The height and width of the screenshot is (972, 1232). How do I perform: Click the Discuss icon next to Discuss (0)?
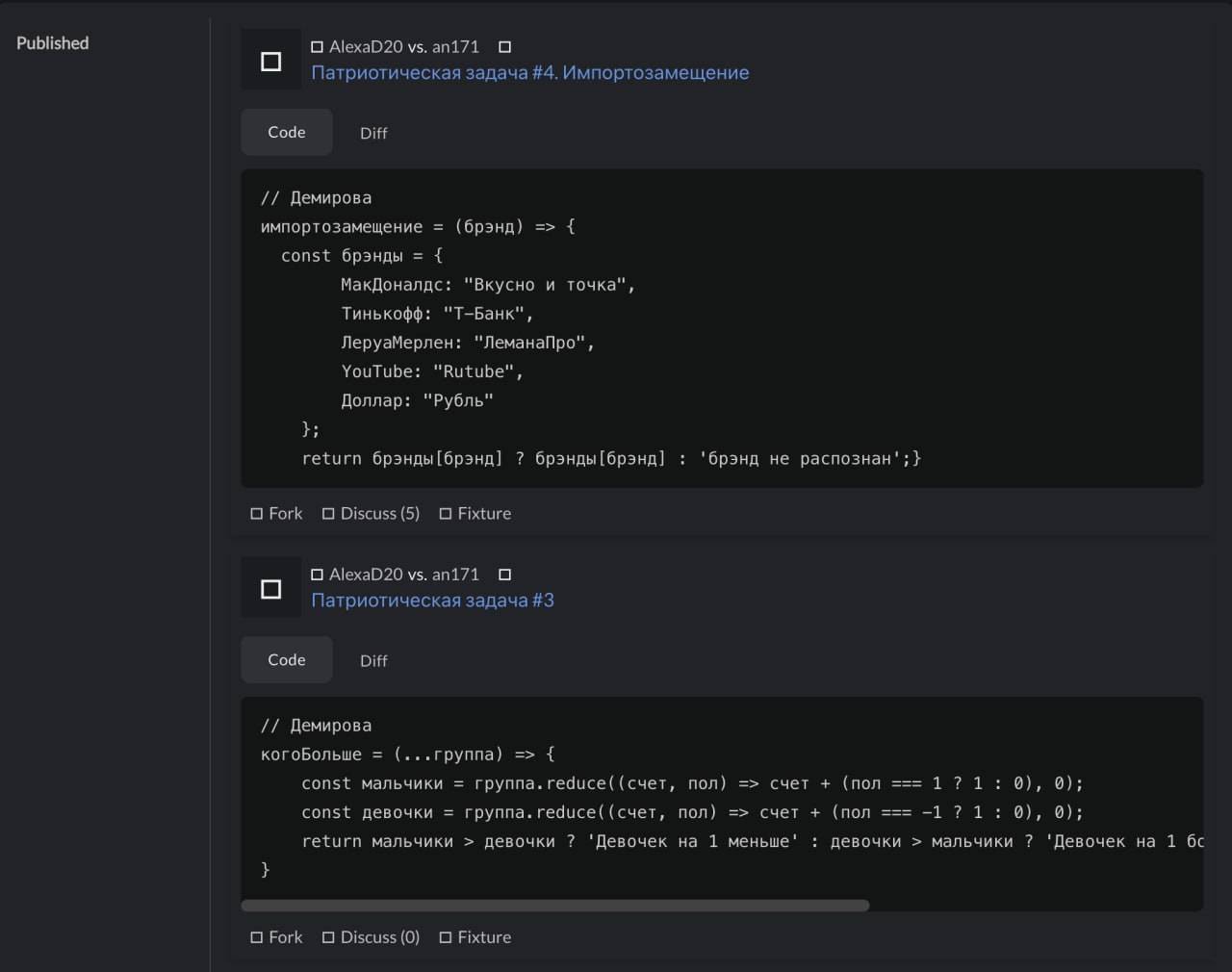328,936
